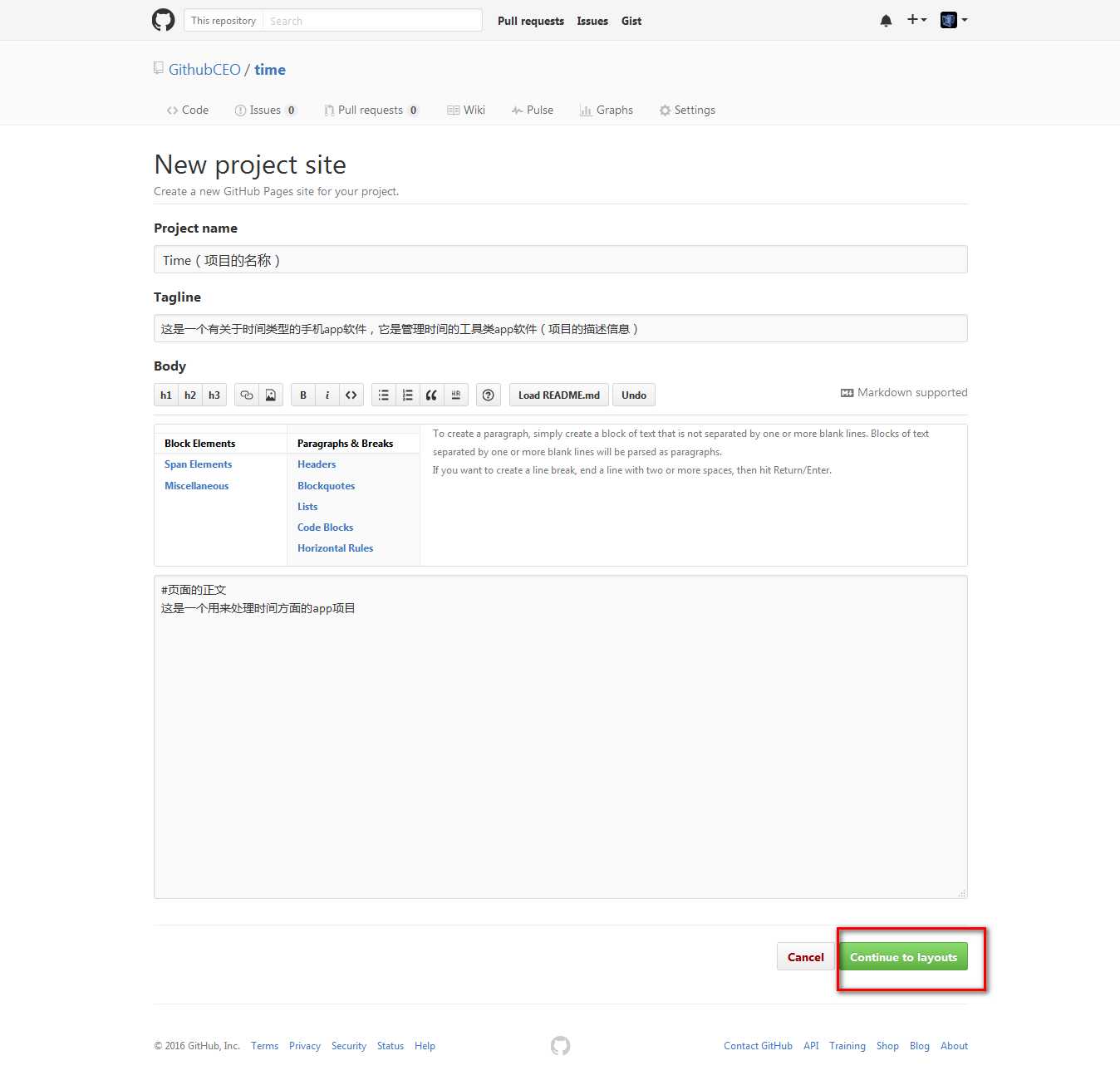
Task: Grab the body textarea resize handle
Action: tap(962, 893)
